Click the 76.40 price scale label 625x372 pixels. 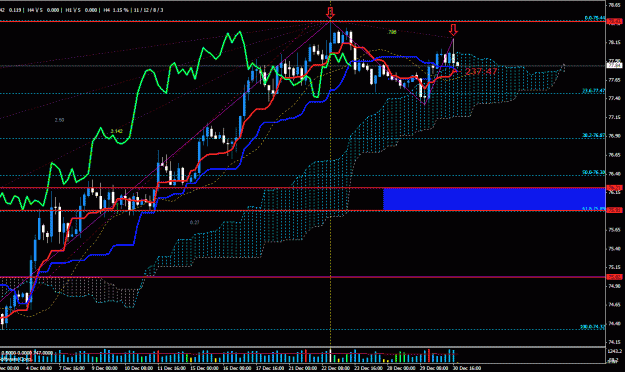614,173
